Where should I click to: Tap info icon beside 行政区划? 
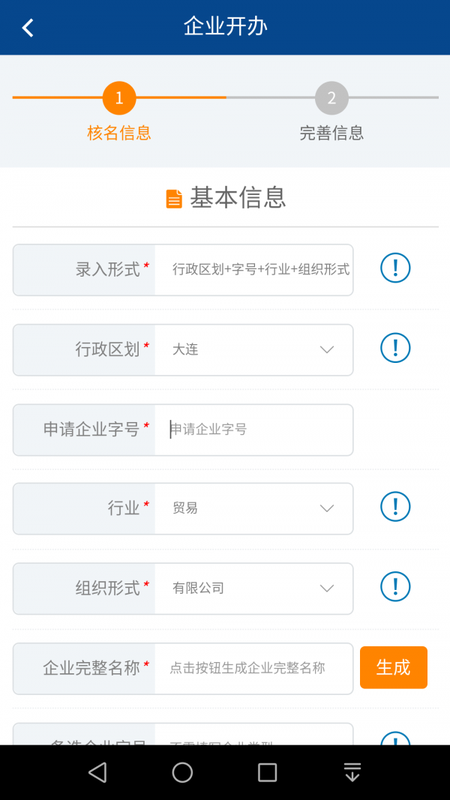395,347
